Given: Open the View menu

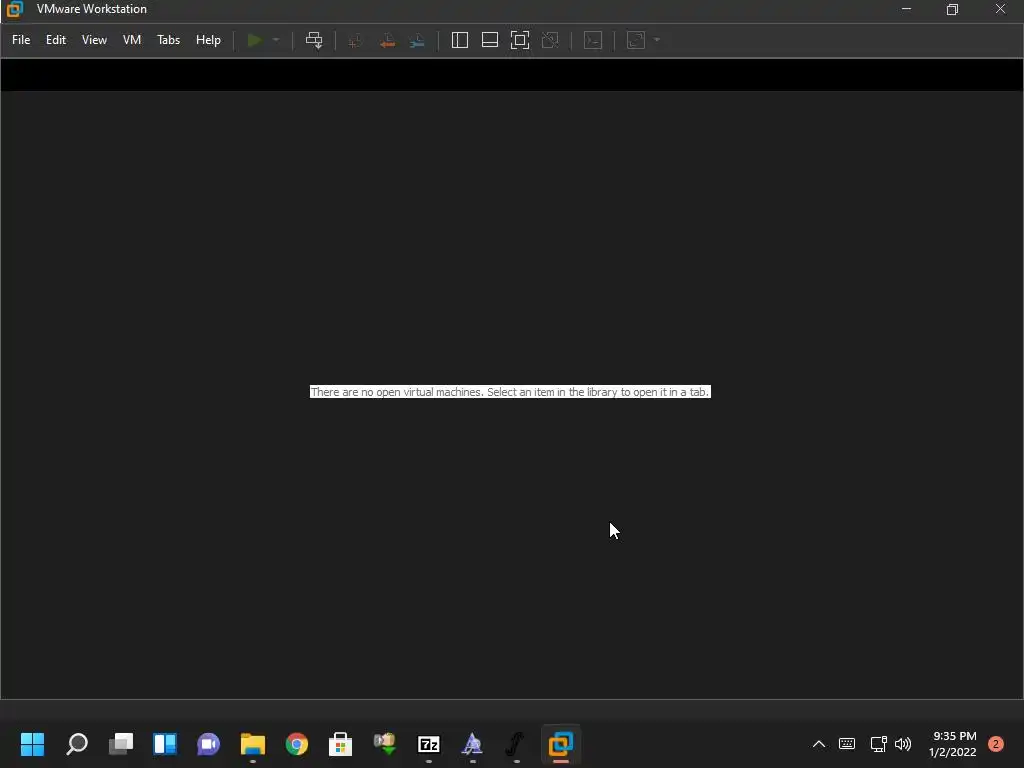Looking at the screenshot, I should tap(94, 40).
